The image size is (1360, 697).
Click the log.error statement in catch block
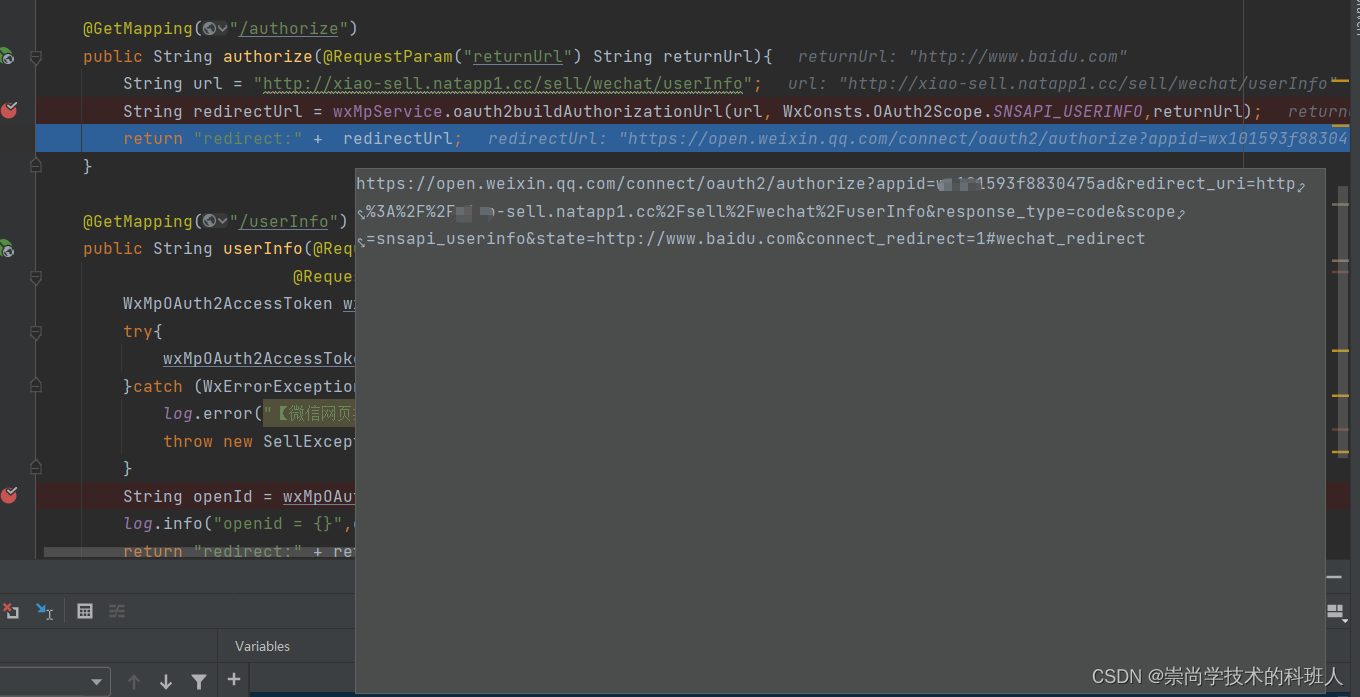click(x=259, y=414)
